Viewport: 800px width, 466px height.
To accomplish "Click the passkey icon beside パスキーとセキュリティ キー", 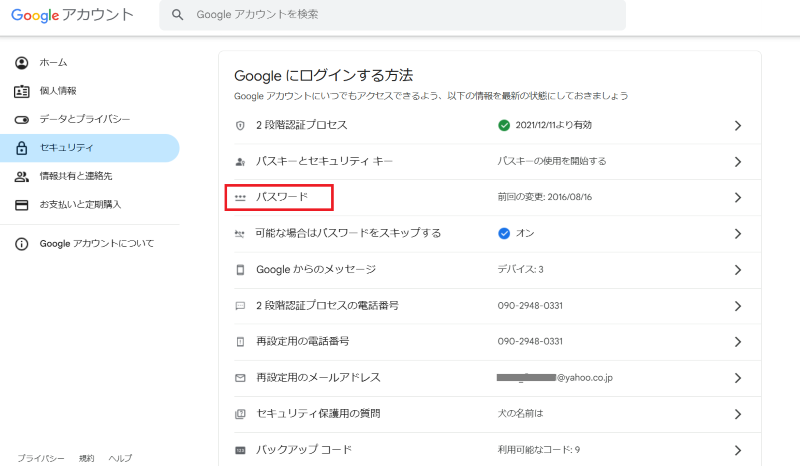I will [x=240, y=162].
